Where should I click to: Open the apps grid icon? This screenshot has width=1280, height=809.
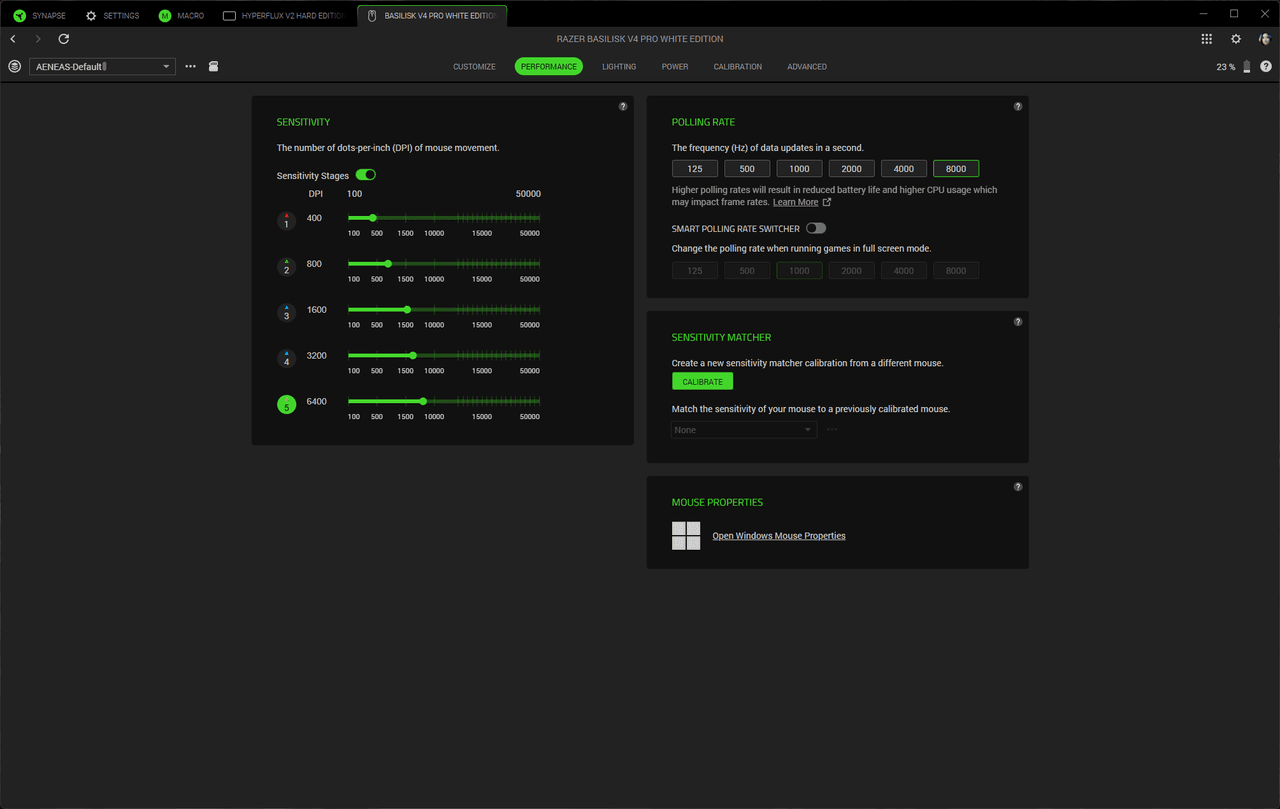[x=1207, y=39]
